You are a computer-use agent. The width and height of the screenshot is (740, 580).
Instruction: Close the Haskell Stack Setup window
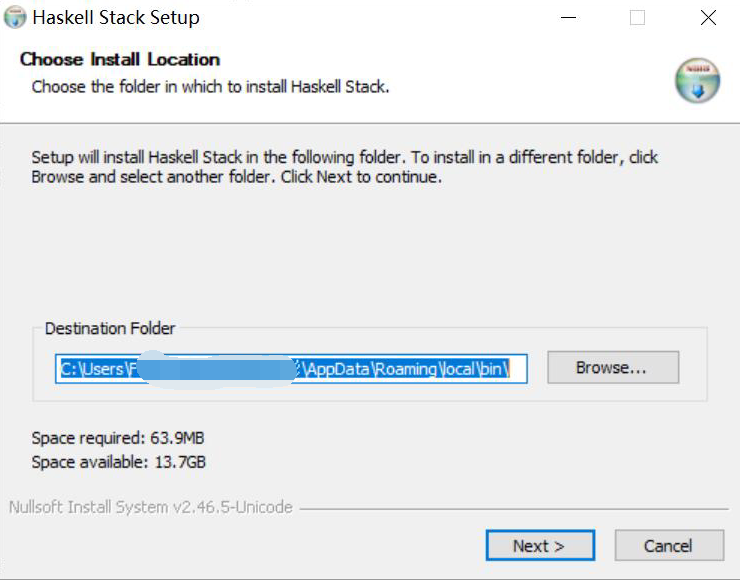(x=708, y=18)
